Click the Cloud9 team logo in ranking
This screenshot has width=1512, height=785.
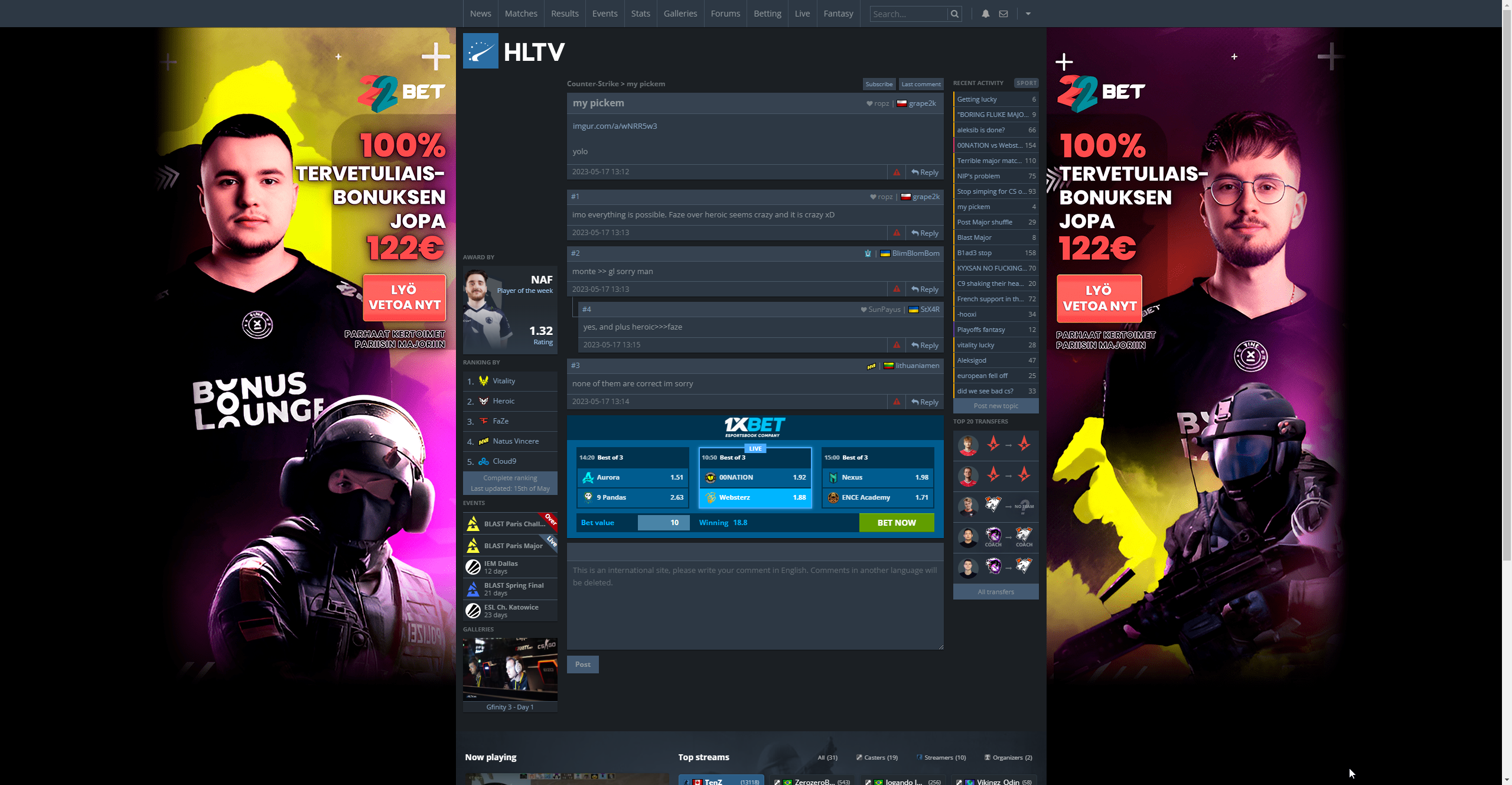tap(484, 461)
